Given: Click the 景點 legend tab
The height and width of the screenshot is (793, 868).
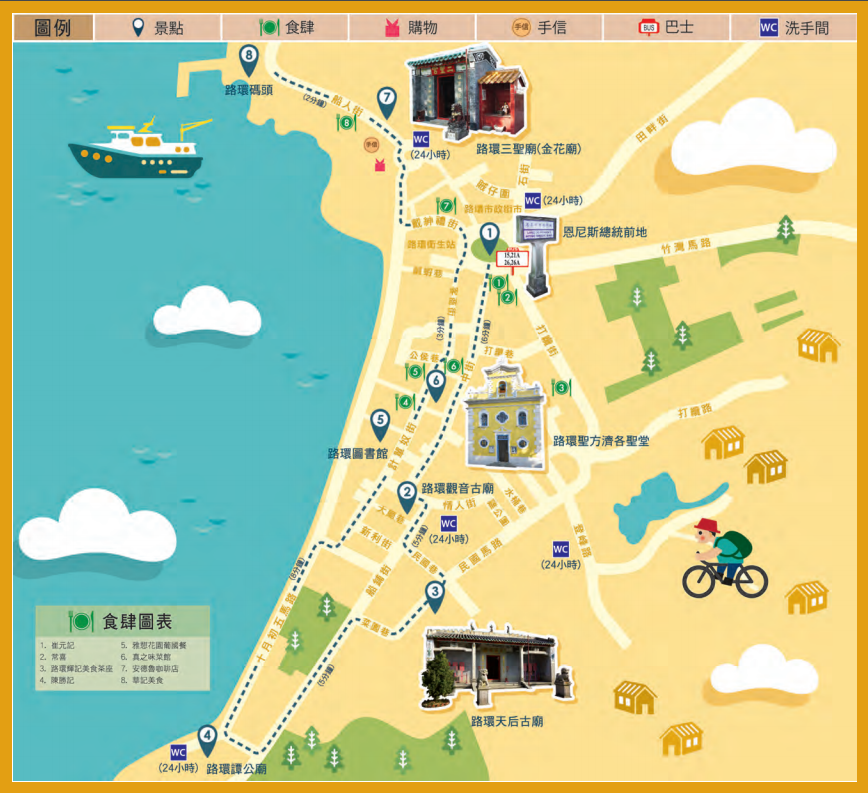Looking at the screenshot, I should (158, 27).
